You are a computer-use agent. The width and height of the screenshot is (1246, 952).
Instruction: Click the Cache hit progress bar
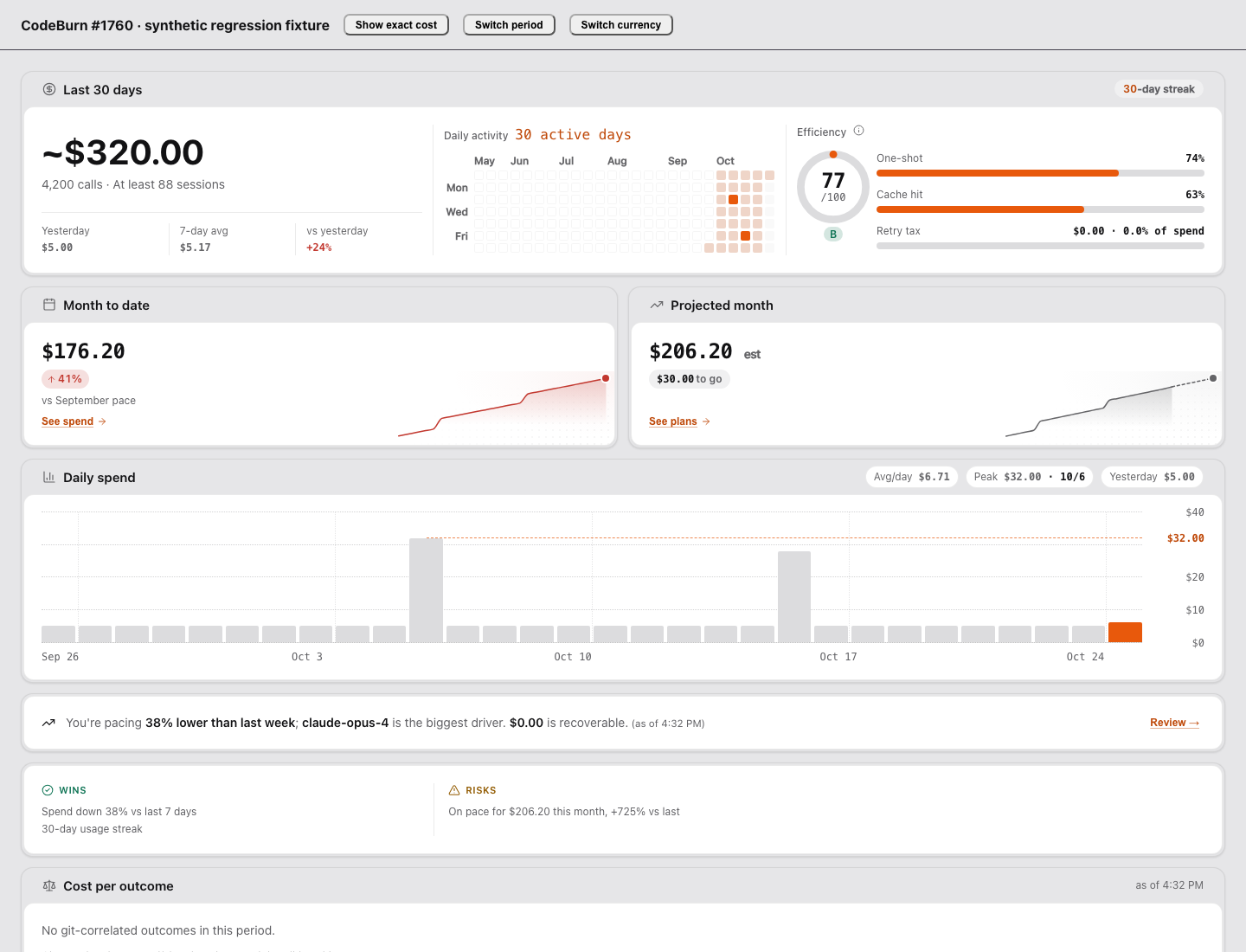[x=1040, y=209]
